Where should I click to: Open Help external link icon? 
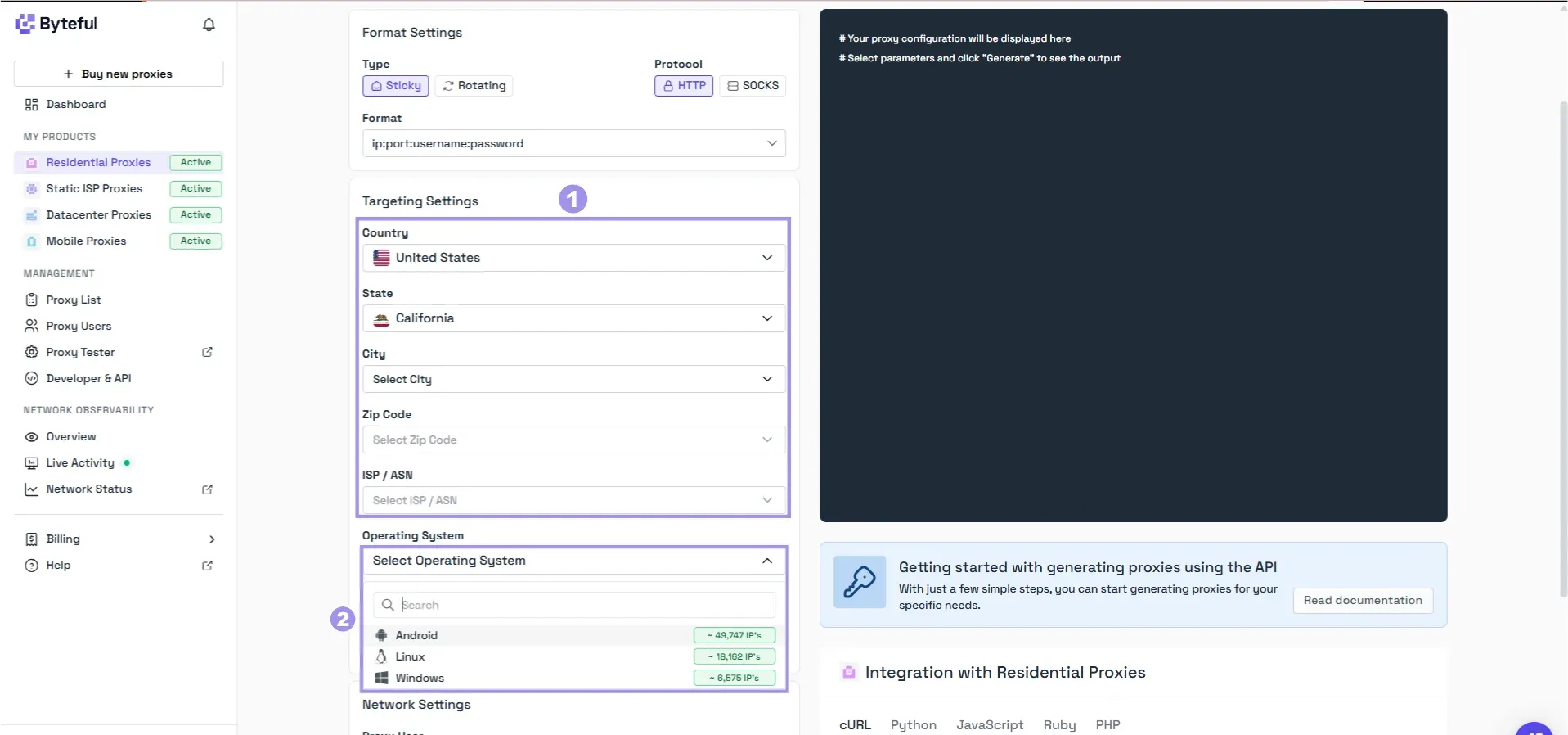(207, 566)
